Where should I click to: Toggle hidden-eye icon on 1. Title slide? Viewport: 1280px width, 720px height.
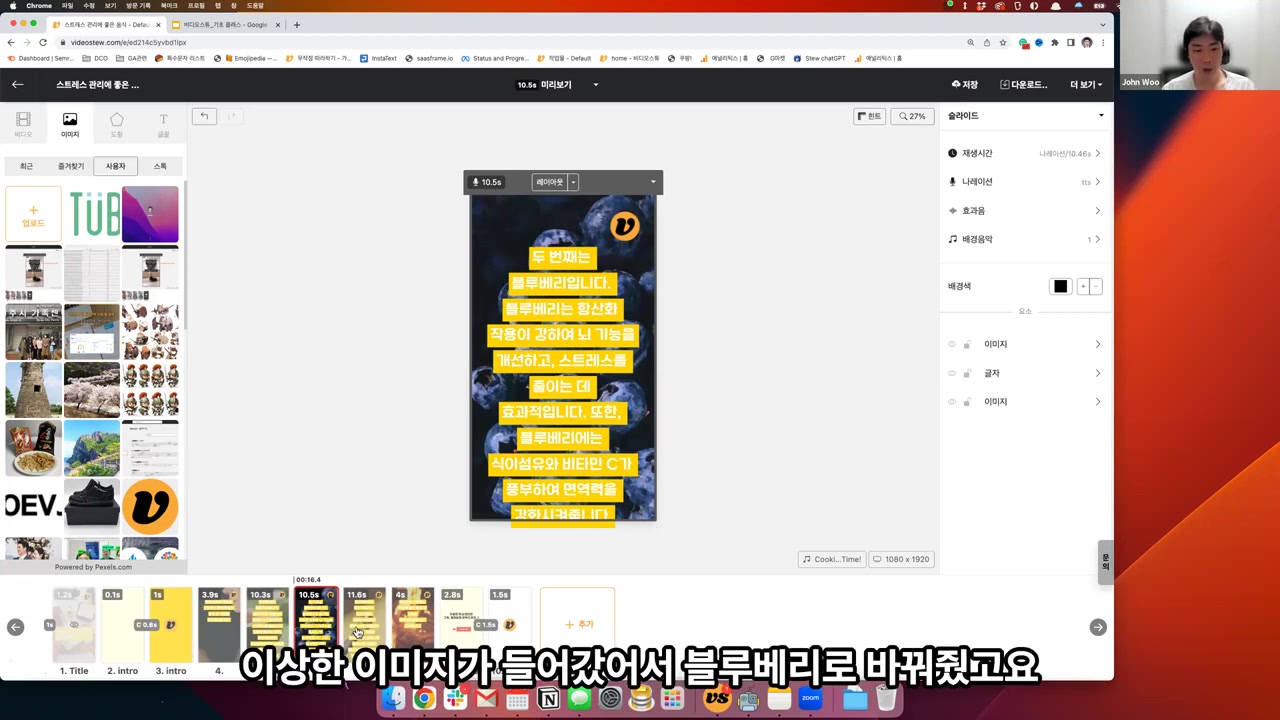coord(74,625)
